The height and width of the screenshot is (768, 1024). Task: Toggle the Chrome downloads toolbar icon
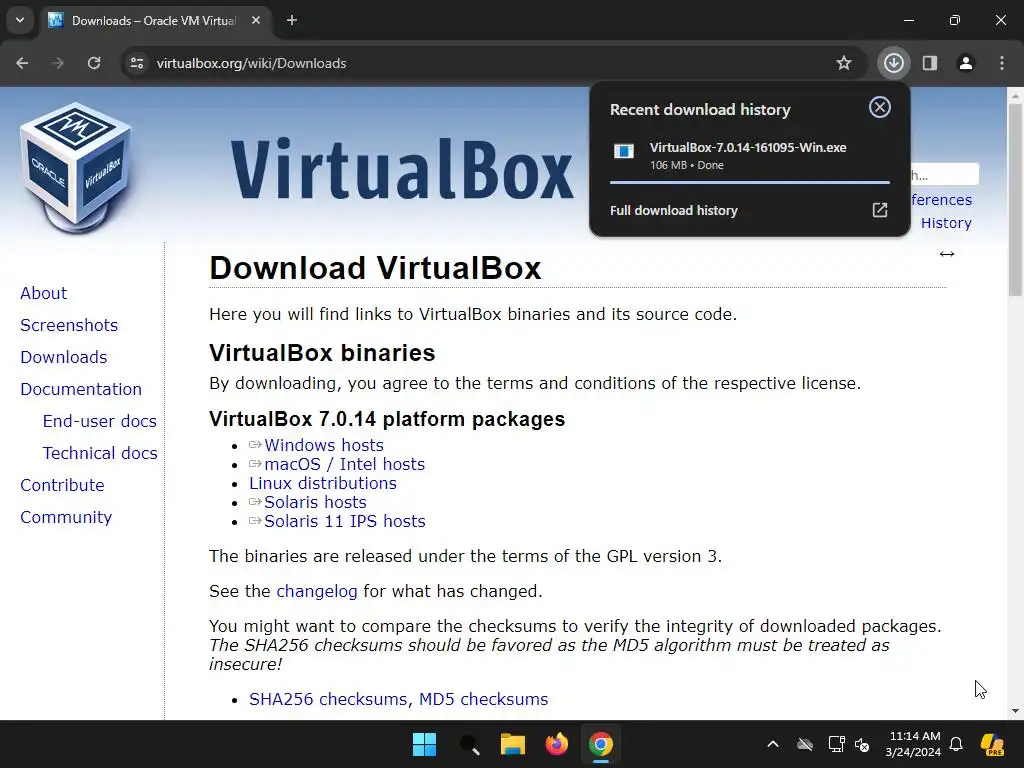pyautogui.click(x=893, y=63)
